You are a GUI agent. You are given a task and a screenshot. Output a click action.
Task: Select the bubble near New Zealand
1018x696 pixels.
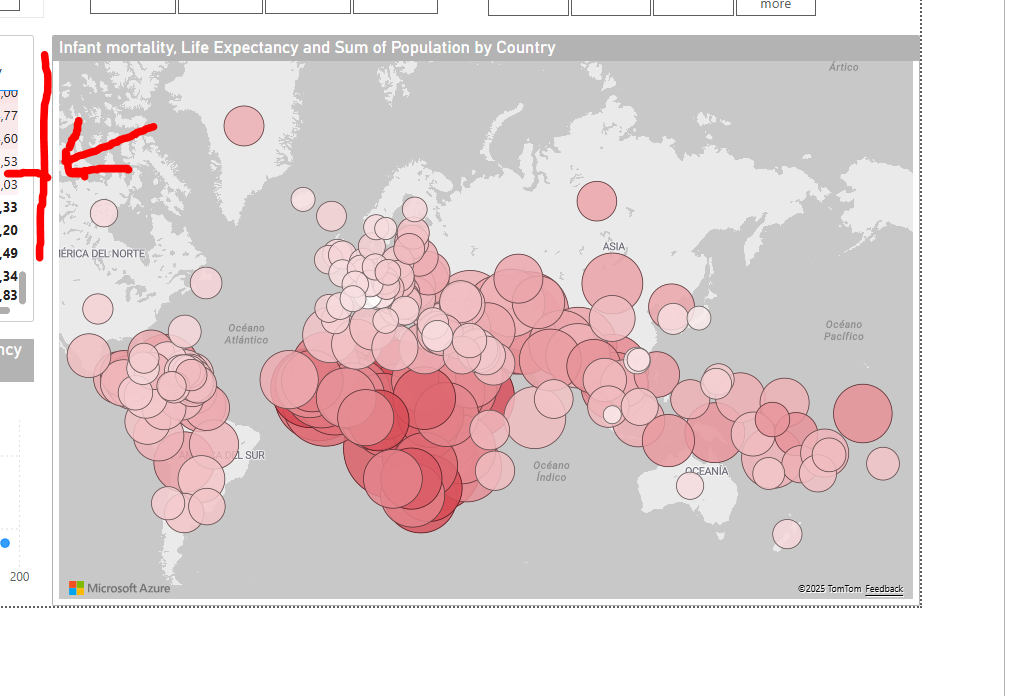pyautogui.click(x=787, y=534)
